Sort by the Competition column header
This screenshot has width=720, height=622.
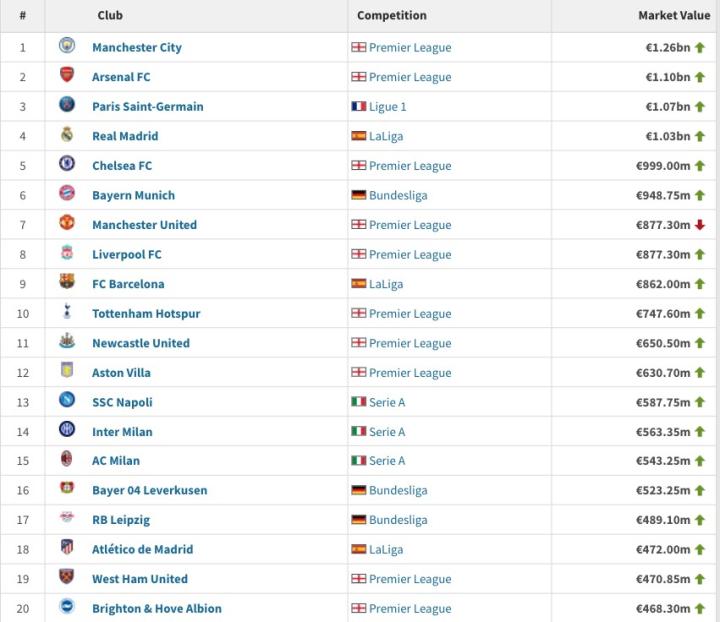392,16
